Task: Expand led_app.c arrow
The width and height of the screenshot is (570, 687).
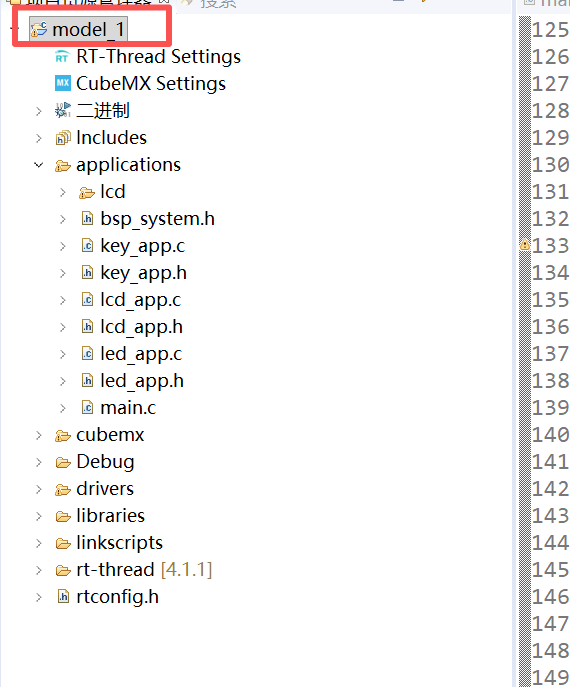Action: coord(63,354)
